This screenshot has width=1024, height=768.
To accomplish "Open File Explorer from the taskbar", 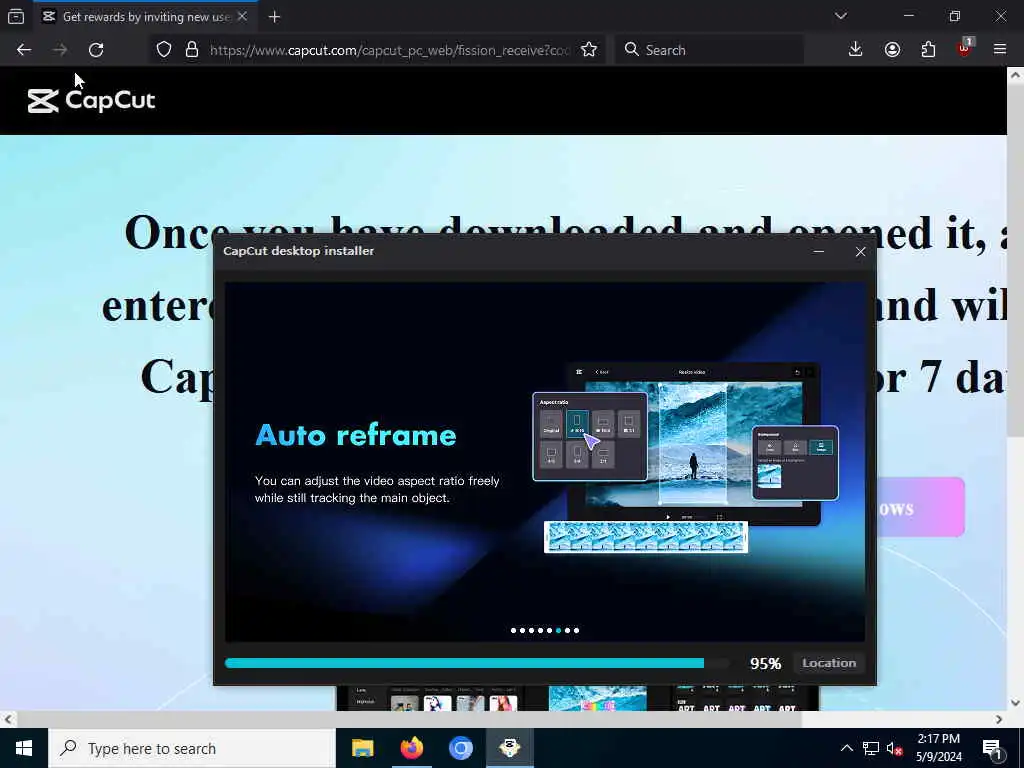I will (x=362, y=748).
